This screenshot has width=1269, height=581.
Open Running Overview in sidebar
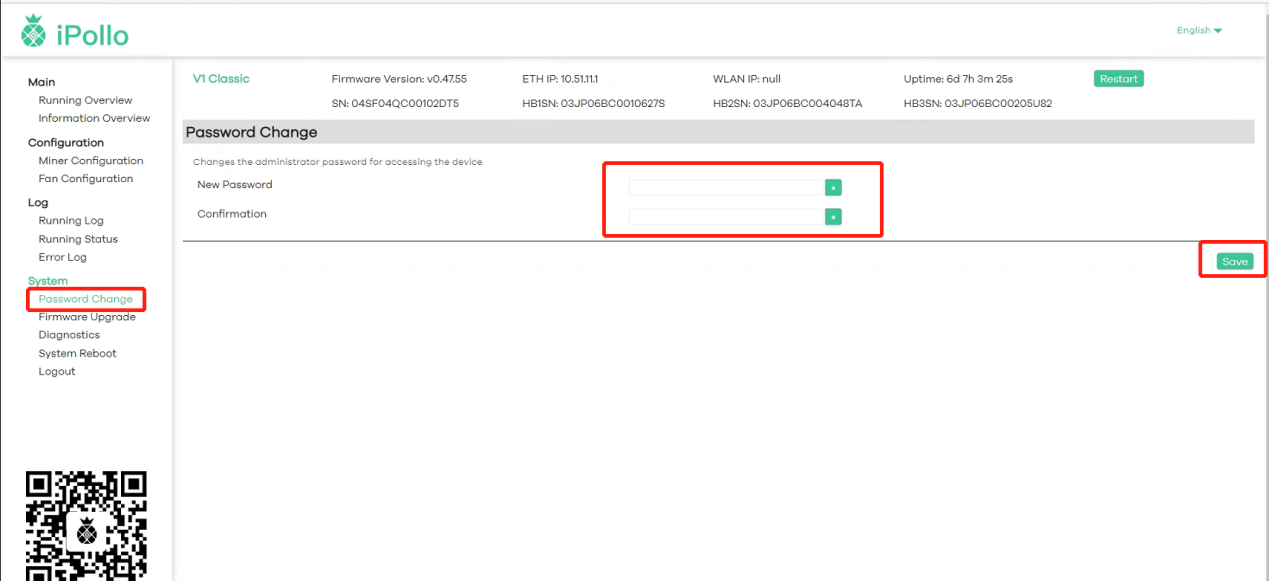coord(85,100)
